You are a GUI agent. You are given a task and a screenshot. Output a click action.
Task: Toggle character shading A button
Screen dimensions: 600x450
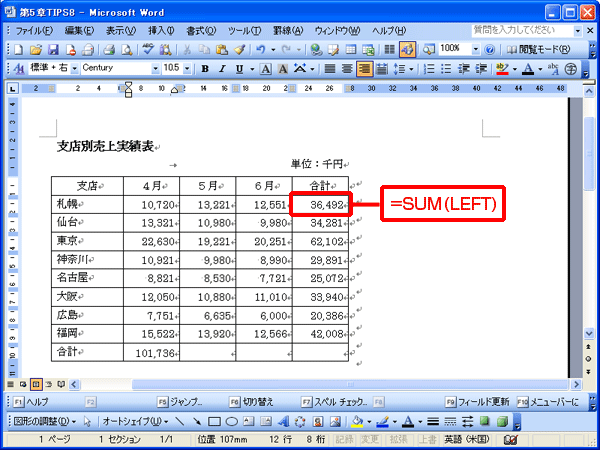tap(283, 69)
